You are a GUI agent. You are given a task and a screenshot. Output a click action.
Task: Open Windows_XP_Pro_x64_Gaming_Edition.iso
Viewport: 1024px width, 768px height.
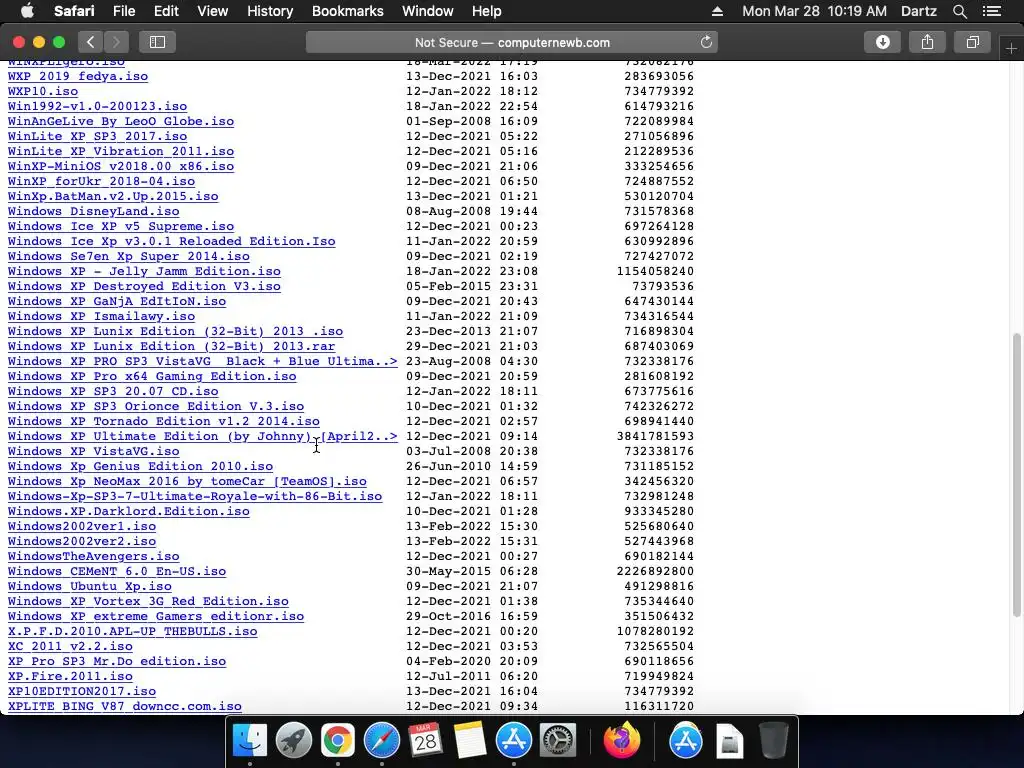152,377
